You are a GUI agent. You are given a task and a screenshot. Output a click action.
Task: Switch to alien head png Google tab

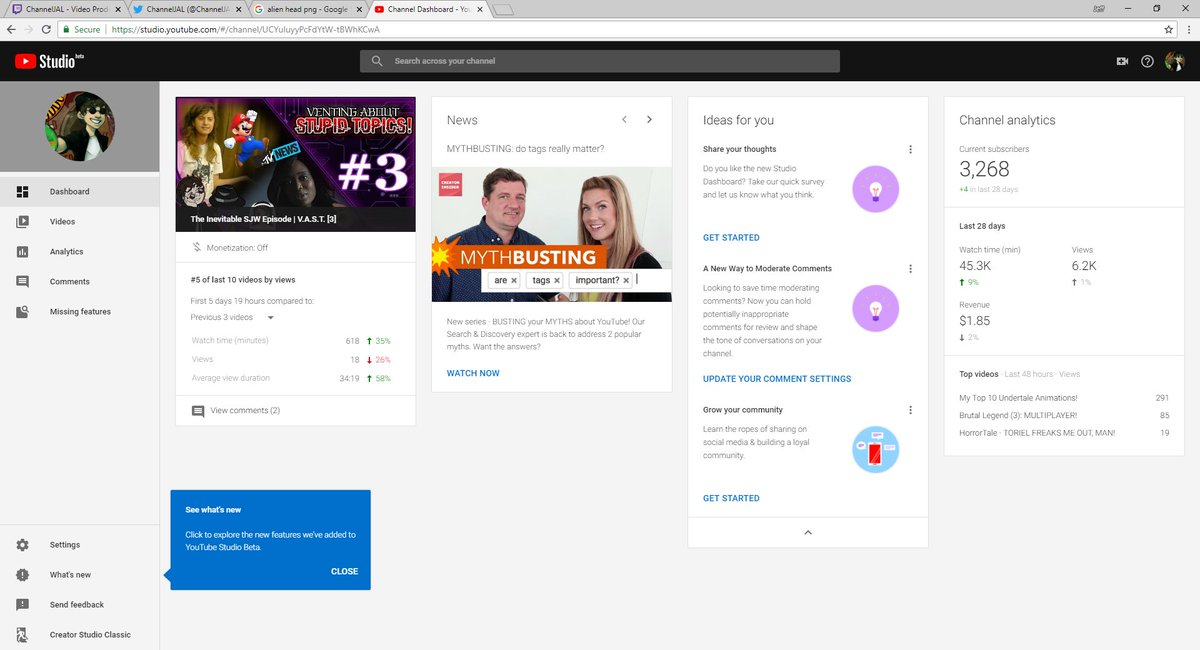tap(305, 9)
